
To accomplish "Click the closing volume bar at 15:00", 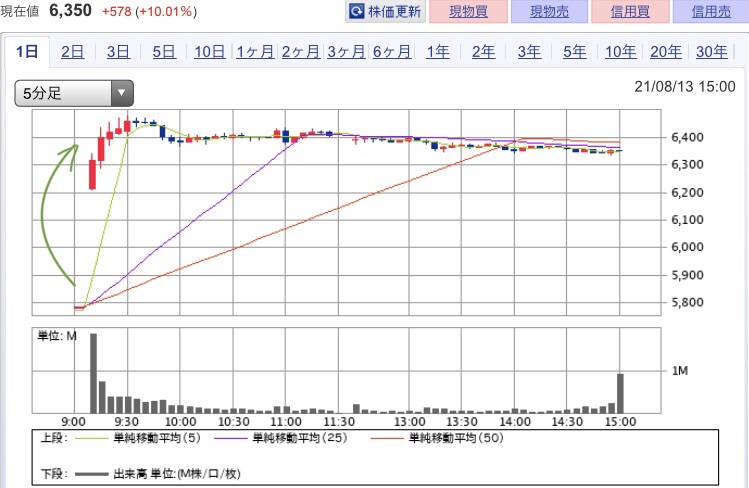I will (x=620, y=393).
